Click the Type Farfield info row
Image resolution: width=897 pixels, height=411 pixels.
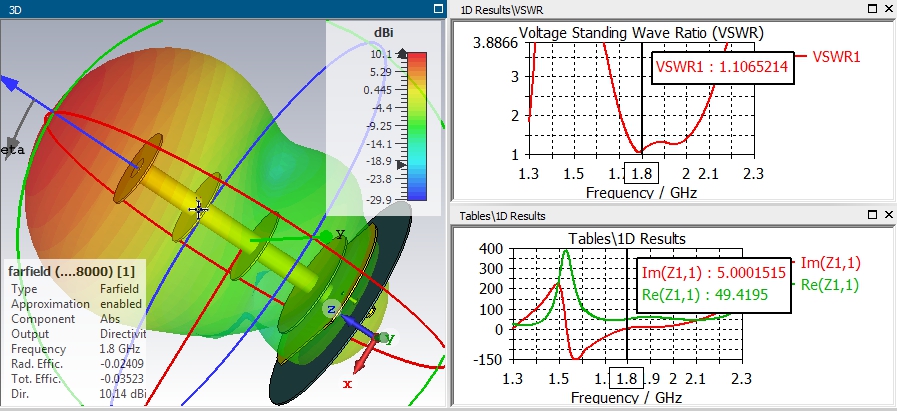point(75,289)
